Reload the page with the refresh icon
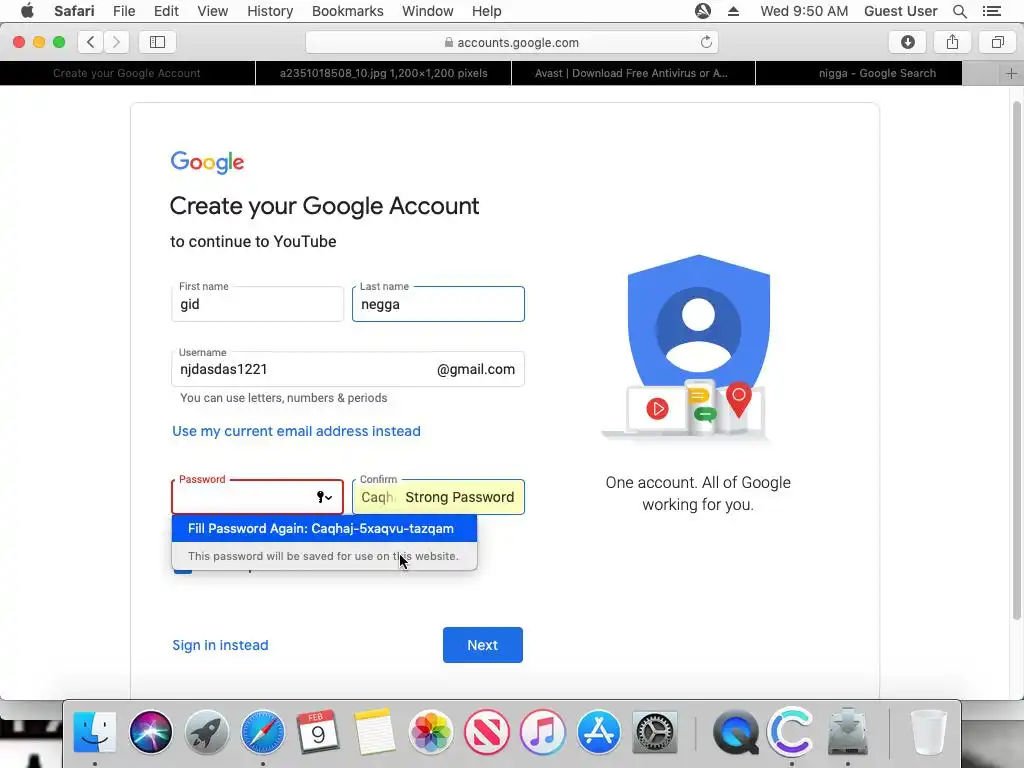The height and width of the screenshot is (768, 1024). click(x=706, y=42)
